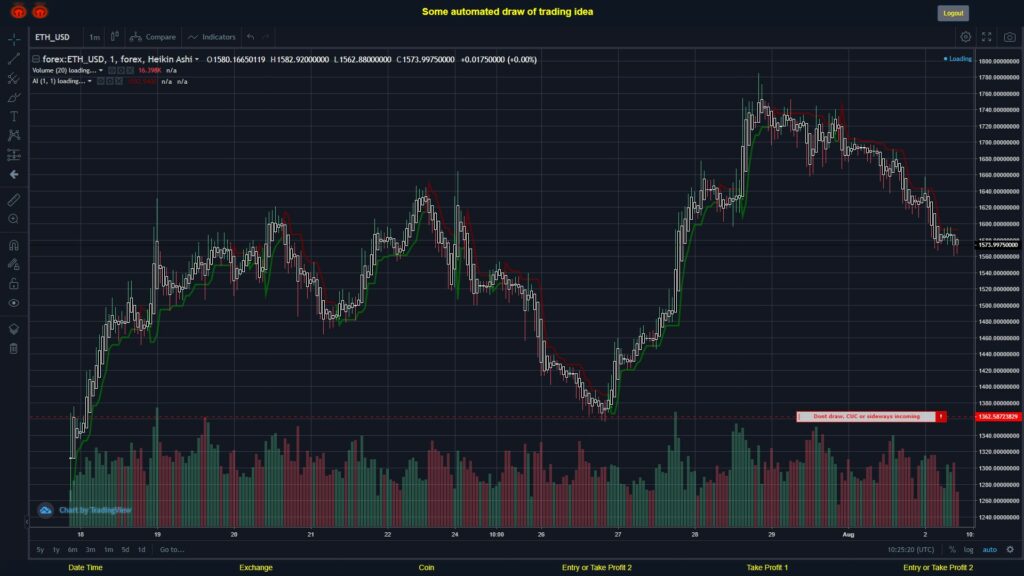Click the back arrow in left sidebar
Viewport: 1024px width, 576px height.
(x=14, y=174)
